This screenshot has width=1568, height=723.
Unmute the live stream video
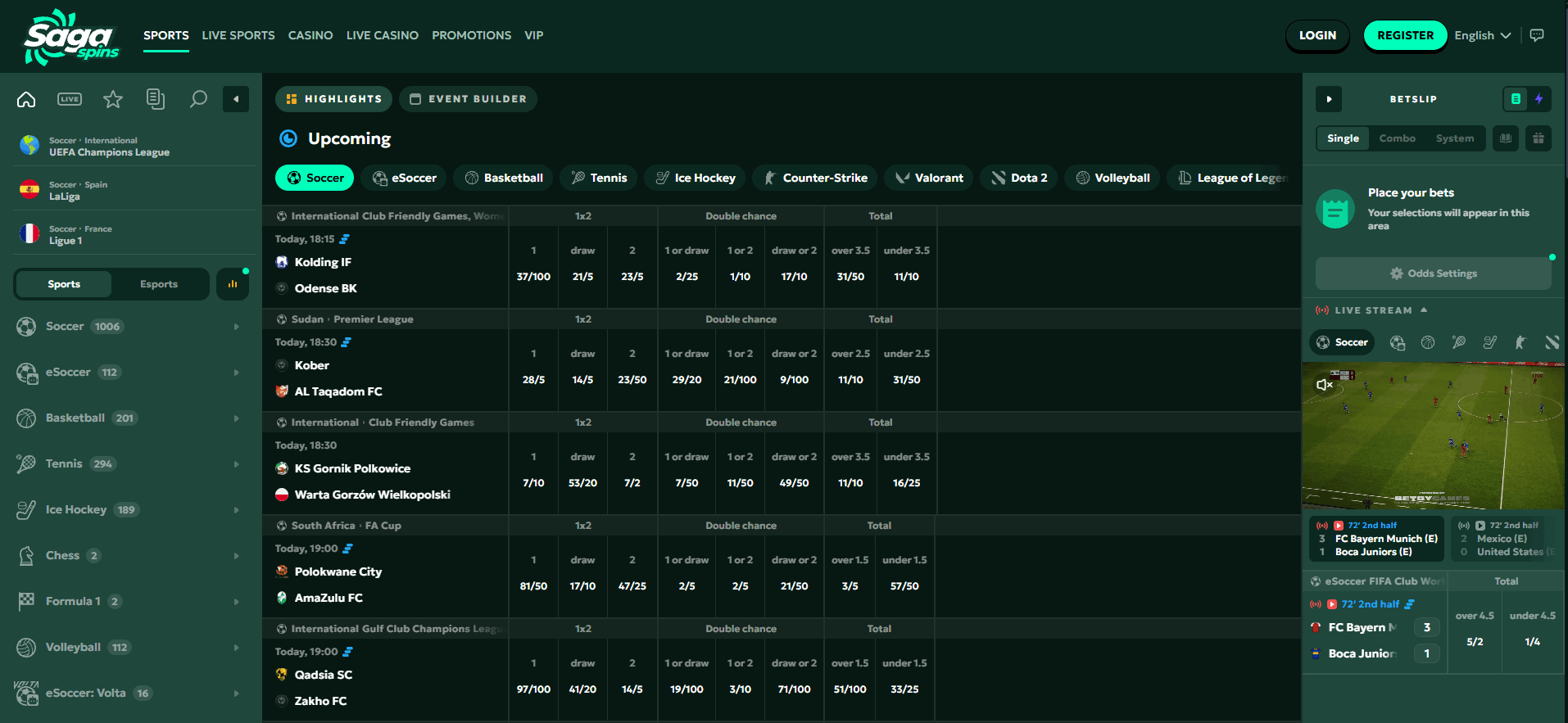tap(1324, 384)
